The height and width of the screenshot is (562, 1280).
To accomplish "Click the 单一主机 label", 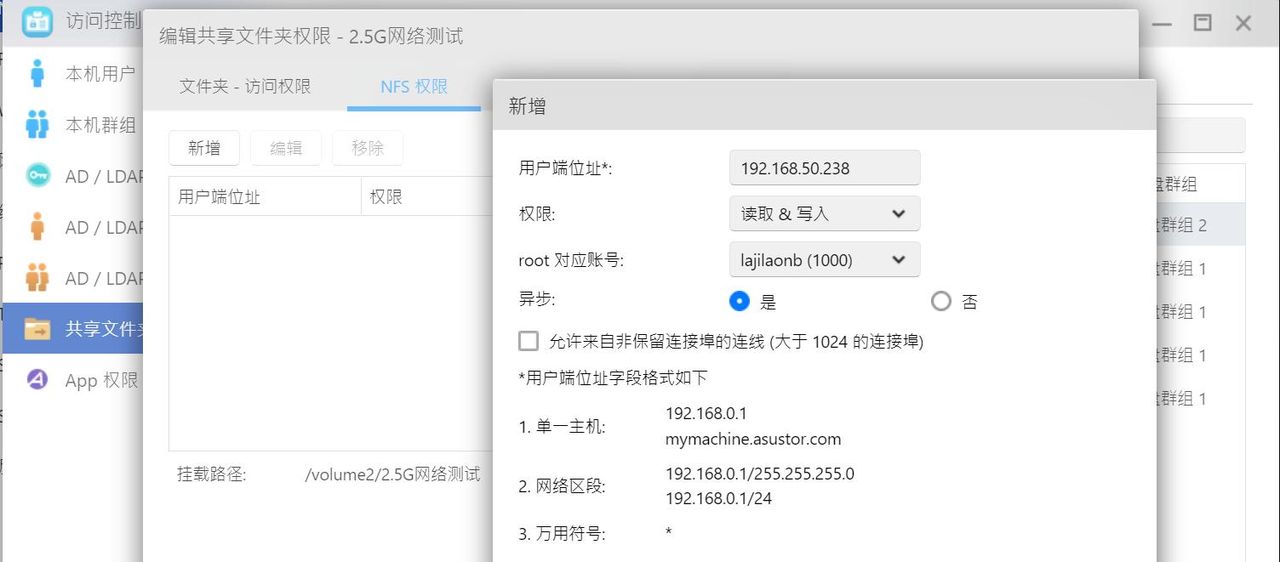I will tap(562, 427).
